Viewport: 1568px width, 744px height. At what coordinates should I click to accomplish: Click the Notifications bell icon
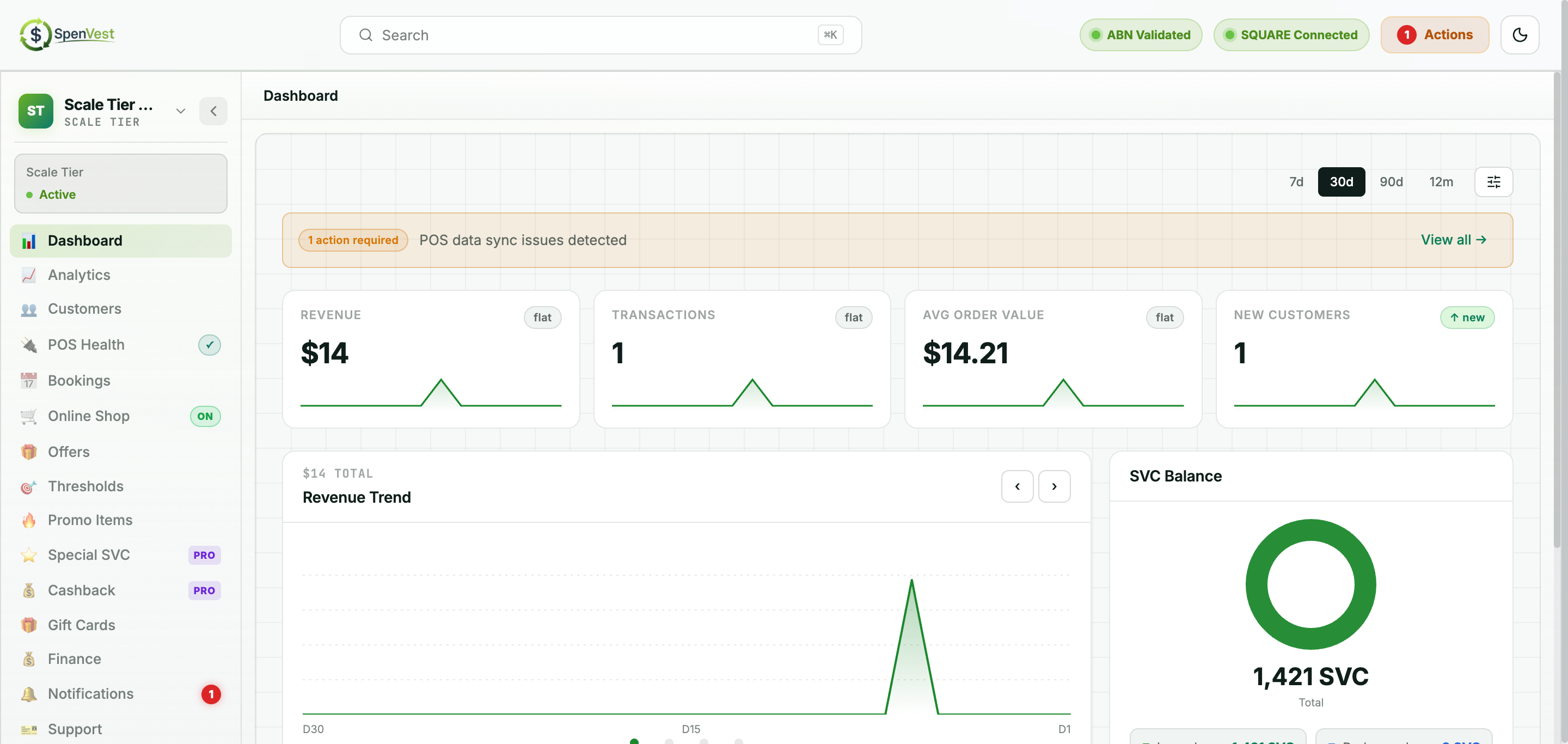click(x=29, y=694)
